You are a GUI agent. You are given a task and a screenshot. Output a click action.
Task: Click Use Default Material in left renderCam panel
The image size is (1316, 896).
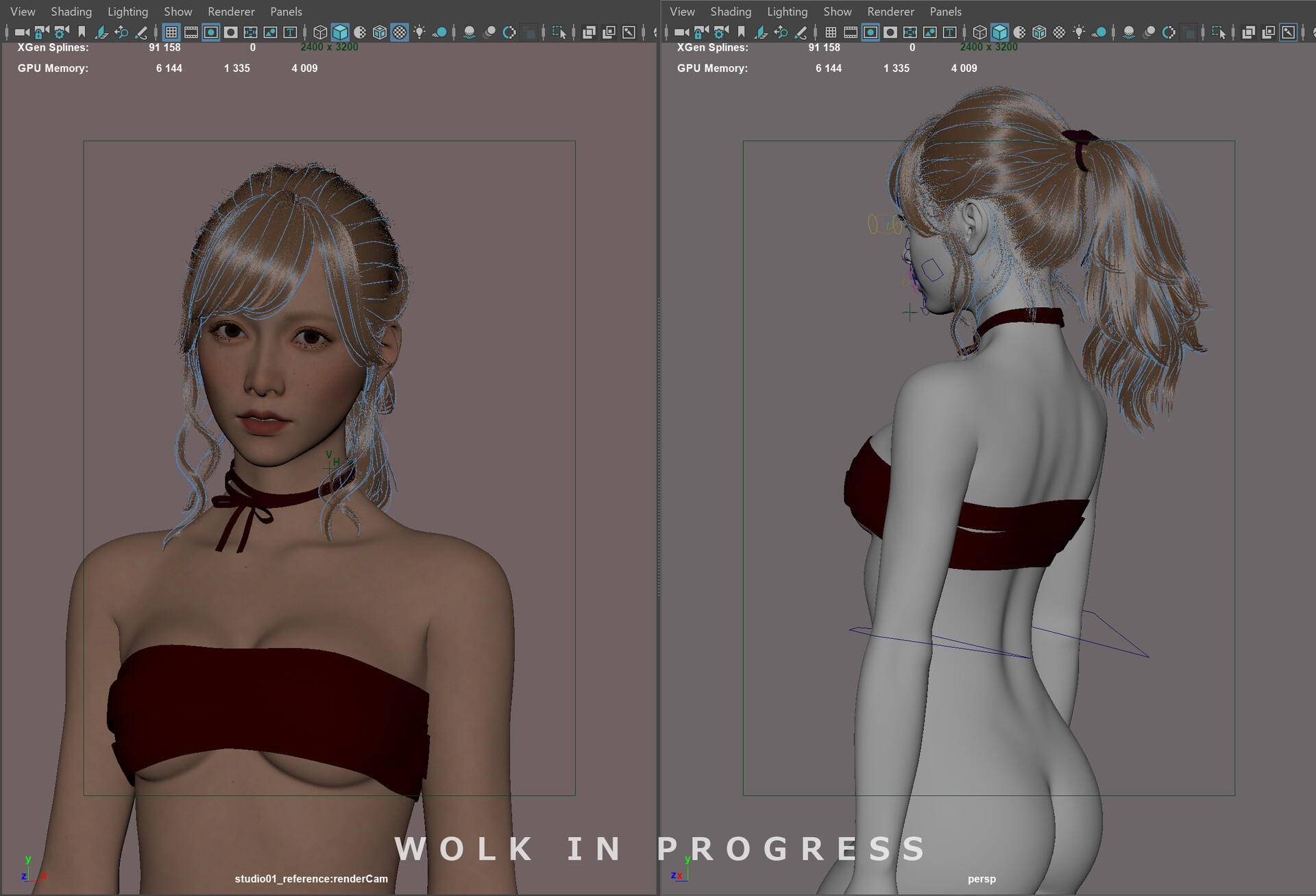pyautogui.click(x=360, y=32)
